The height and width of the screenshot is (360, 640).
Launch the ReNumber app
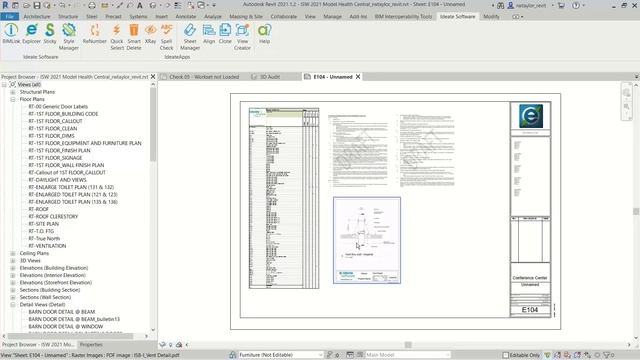(x=95, y=33)
